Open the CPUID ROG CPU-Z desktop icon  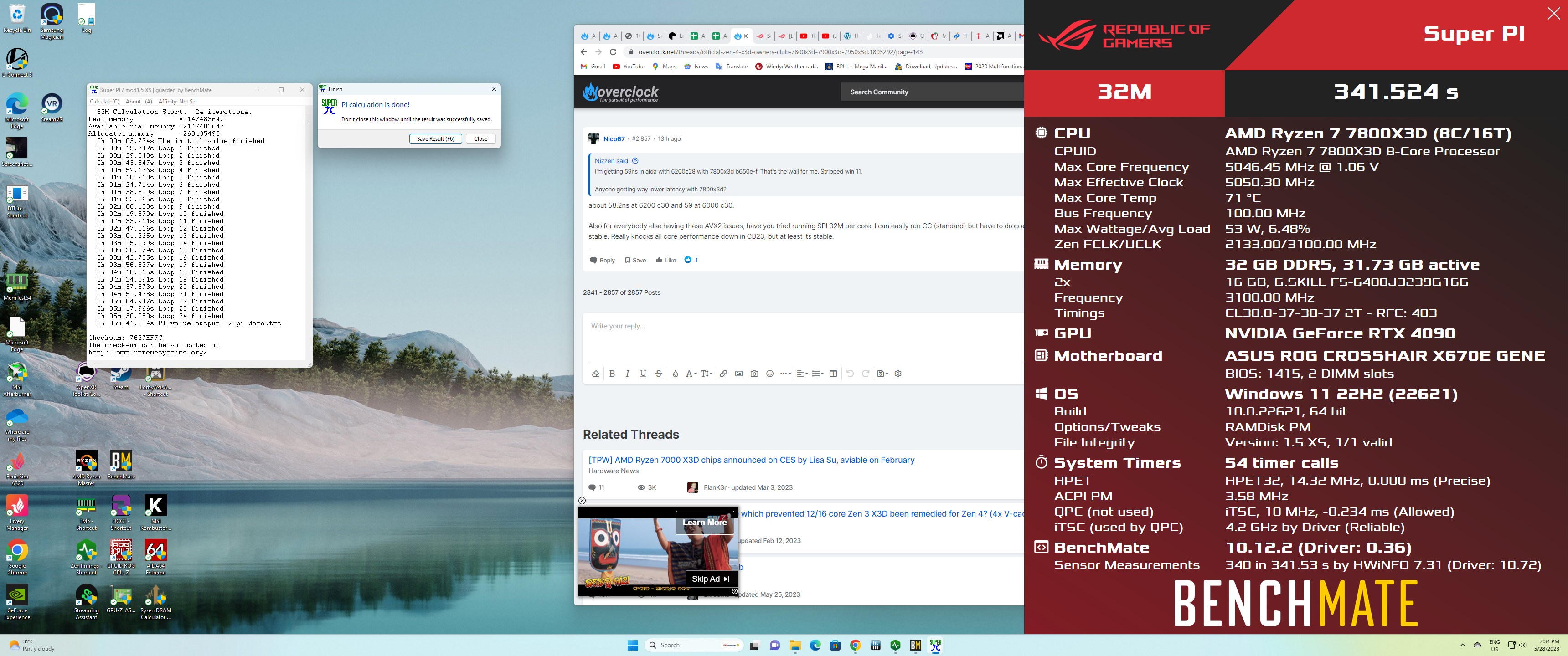pos(120,557)
